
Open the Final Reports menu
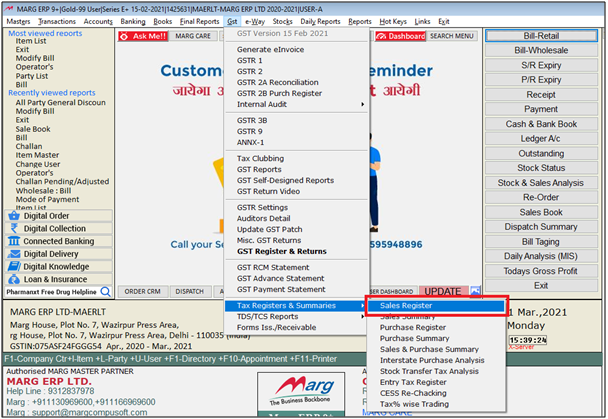click(199, 21)
